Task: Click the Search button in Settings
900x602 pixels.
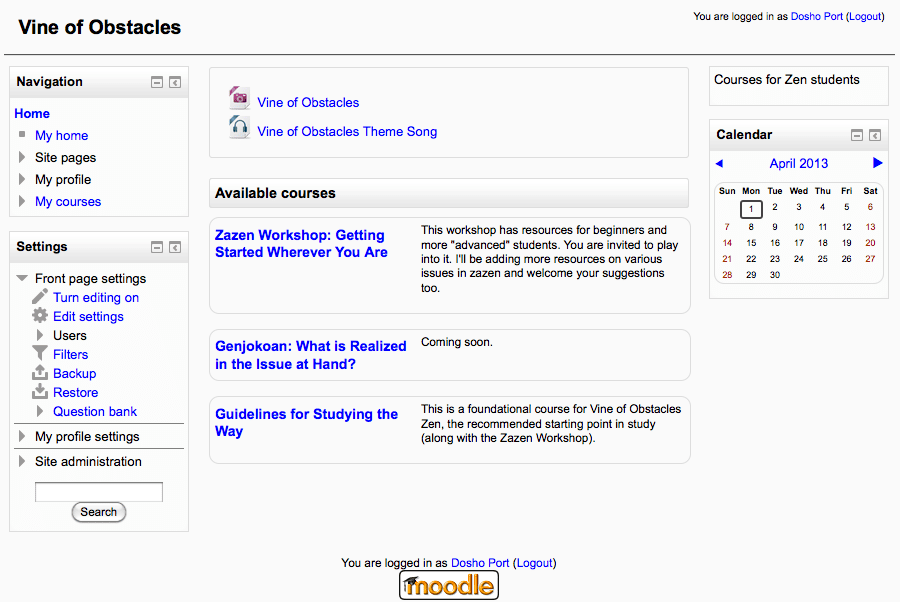Action: pos(98,512)
